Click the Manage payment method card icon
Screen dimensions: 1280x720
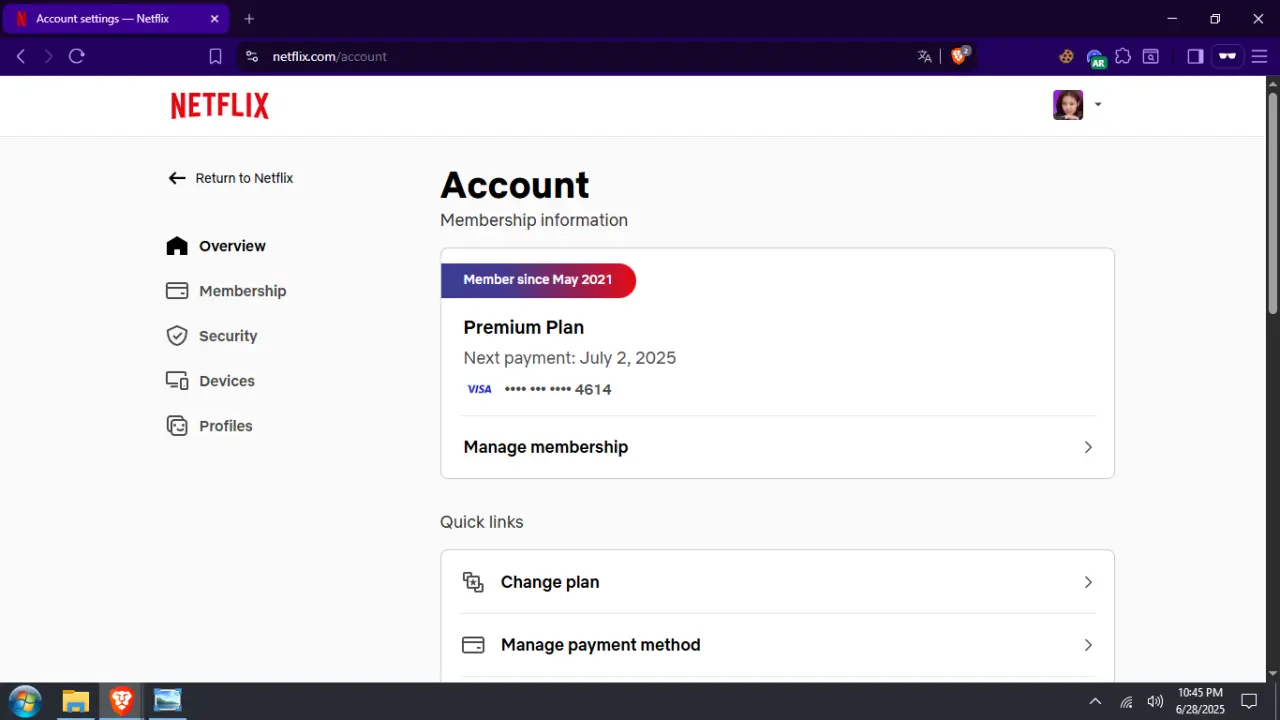pos(473,645)
